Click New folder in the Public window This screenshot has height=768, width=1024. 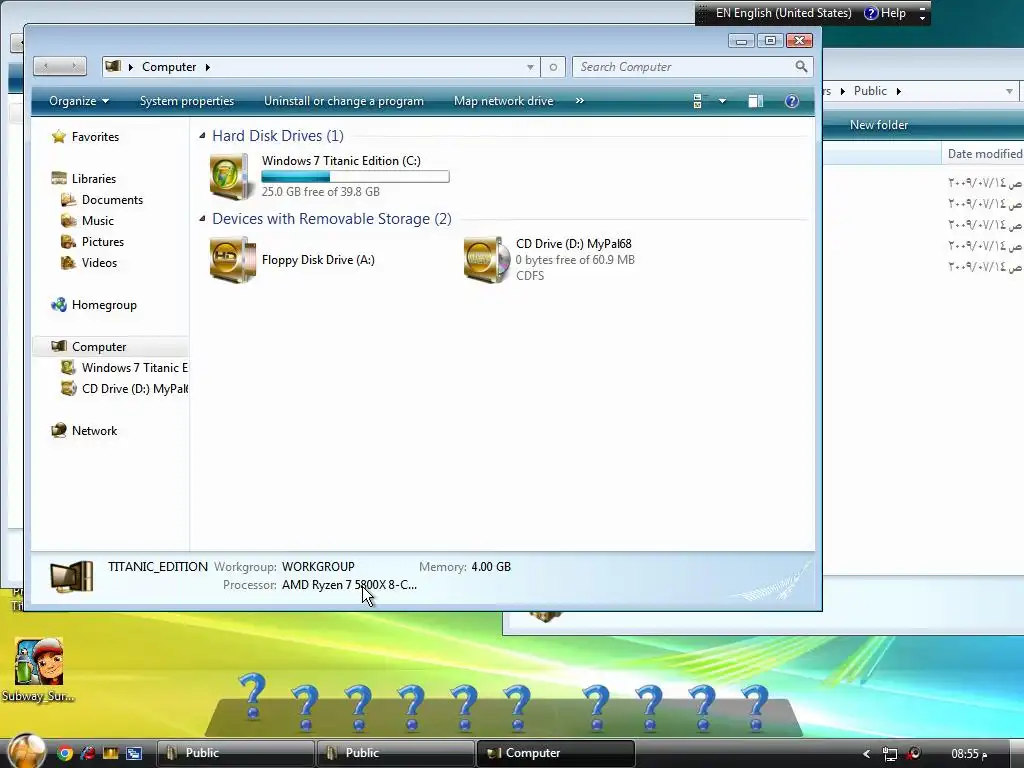pyautogui.click(x=878, y=125)
